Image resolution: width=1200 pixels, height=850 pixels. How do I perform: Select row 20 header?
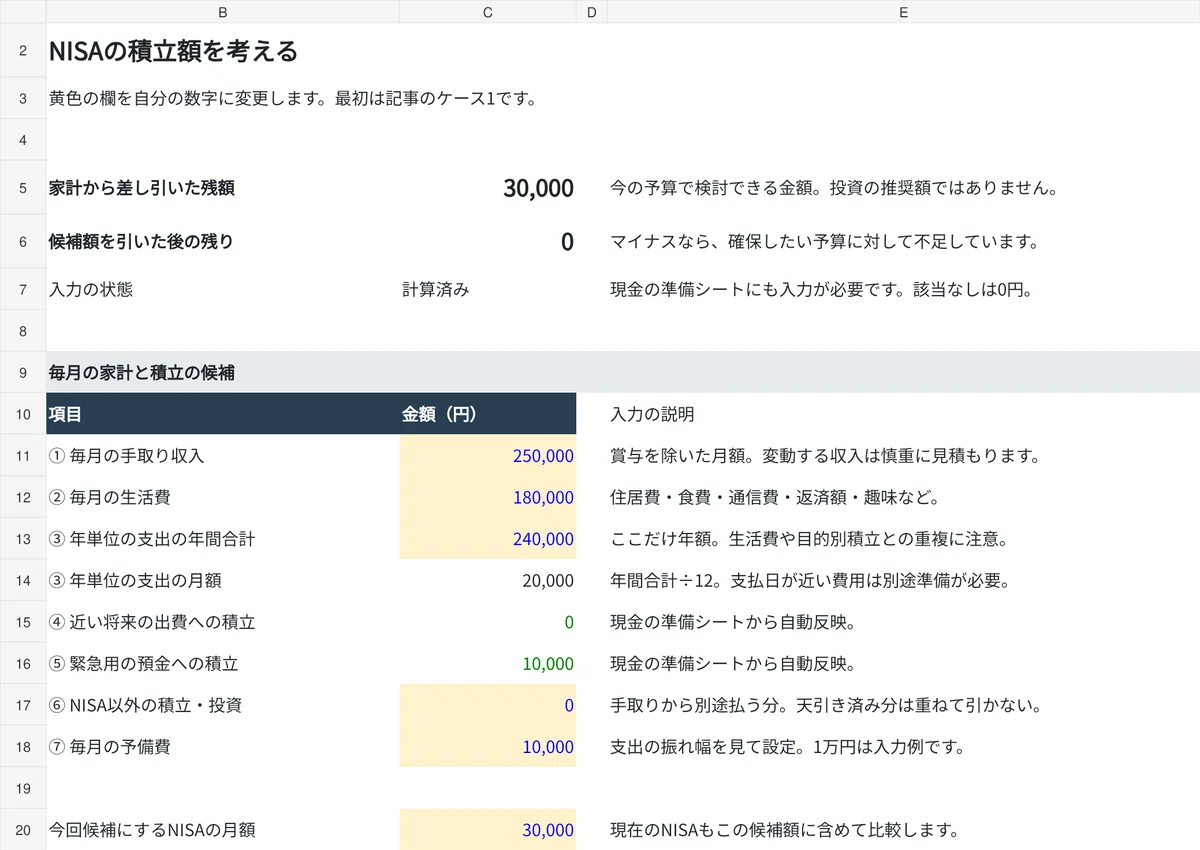pyautogui.click(x=23, y=829)
